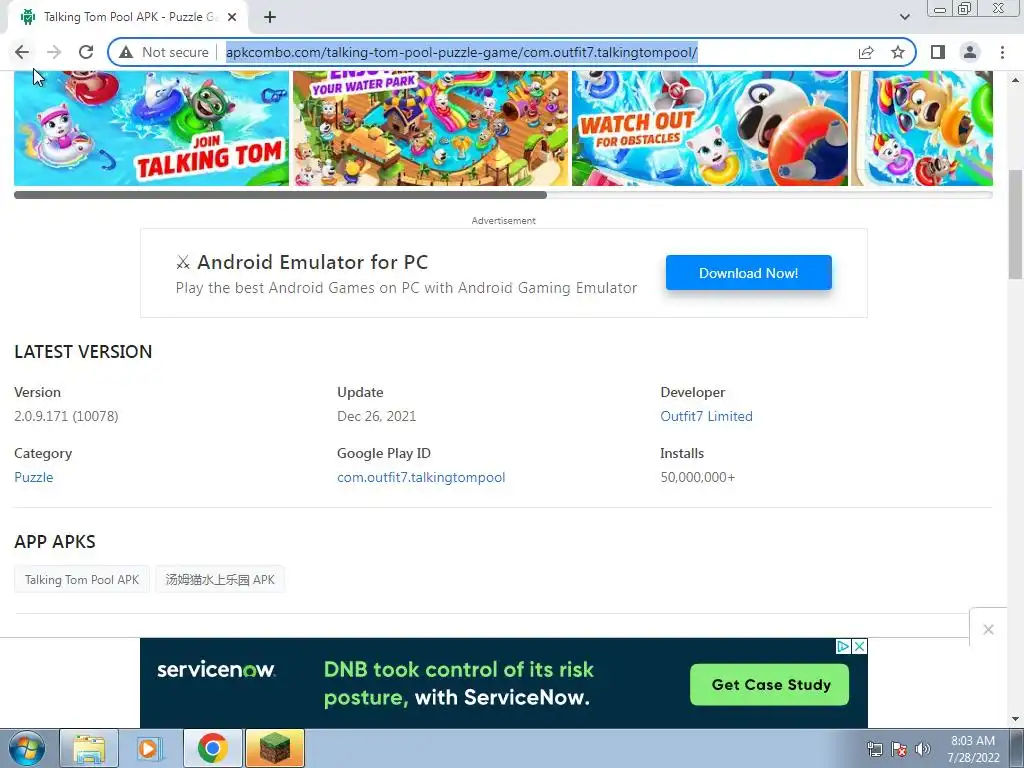Screen dimensions: 1024x768
Task: Click the AdChoices icon on ServiceNow ad
Action: click(x=843, y=647)
